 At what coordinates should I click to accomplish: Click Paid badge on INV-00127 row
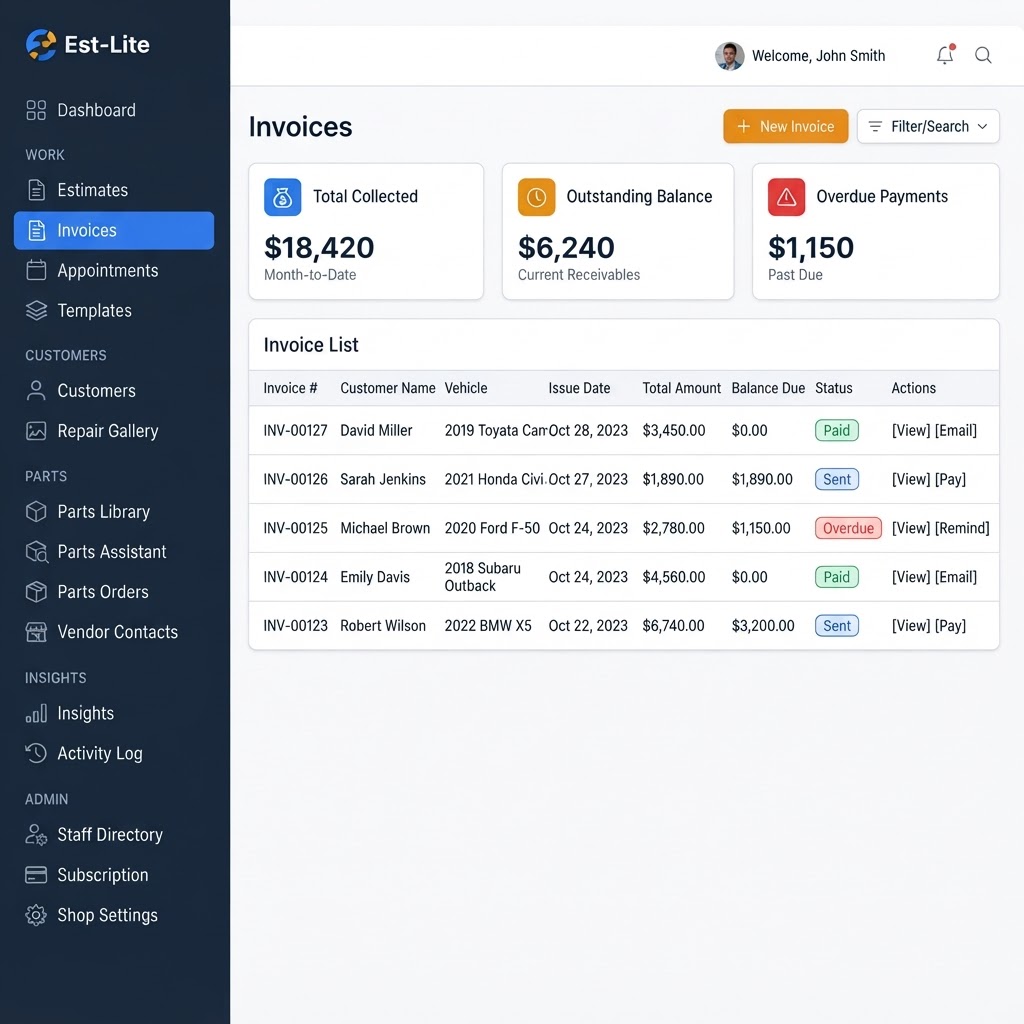[x=837, y=430]
